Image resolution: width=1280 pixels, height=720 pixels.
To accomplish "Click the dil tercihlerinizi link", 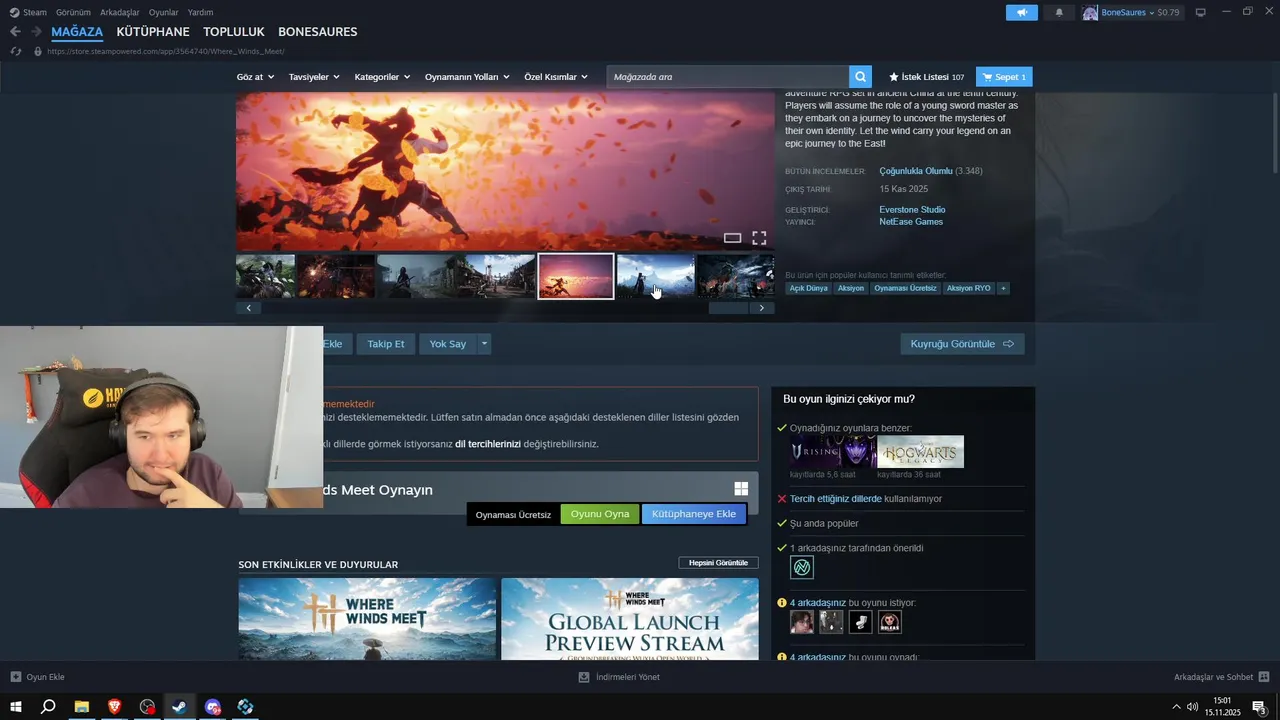I will pyautogui.click(x=488, y=444).
